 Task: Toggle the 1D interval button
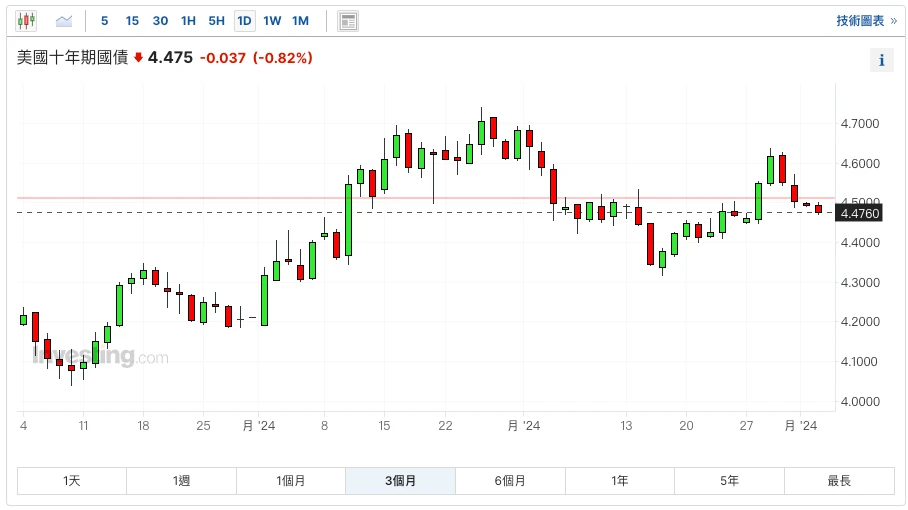[x=244, y=21]
